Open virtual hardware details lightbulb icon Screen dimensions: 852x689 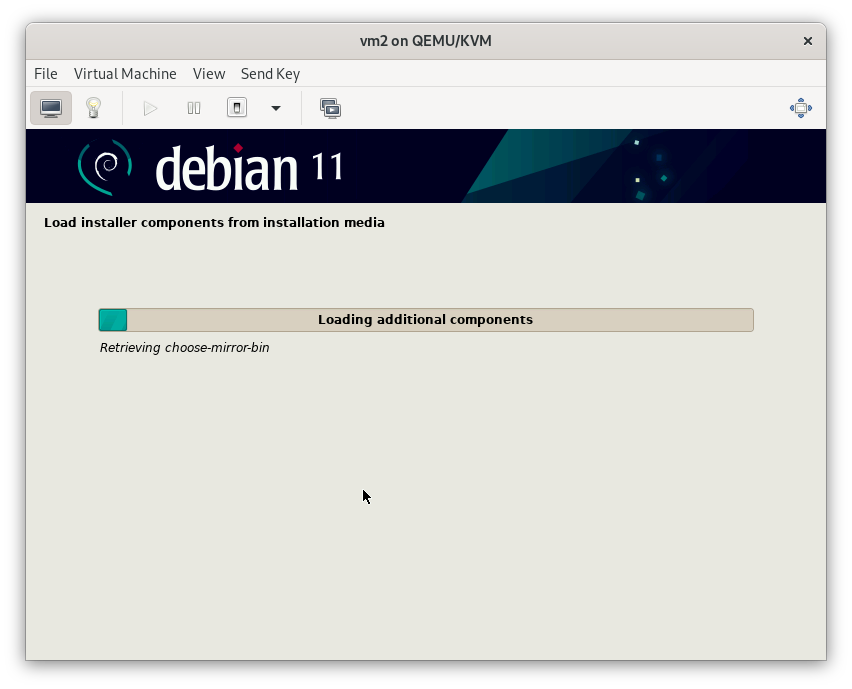coord(93,108)
